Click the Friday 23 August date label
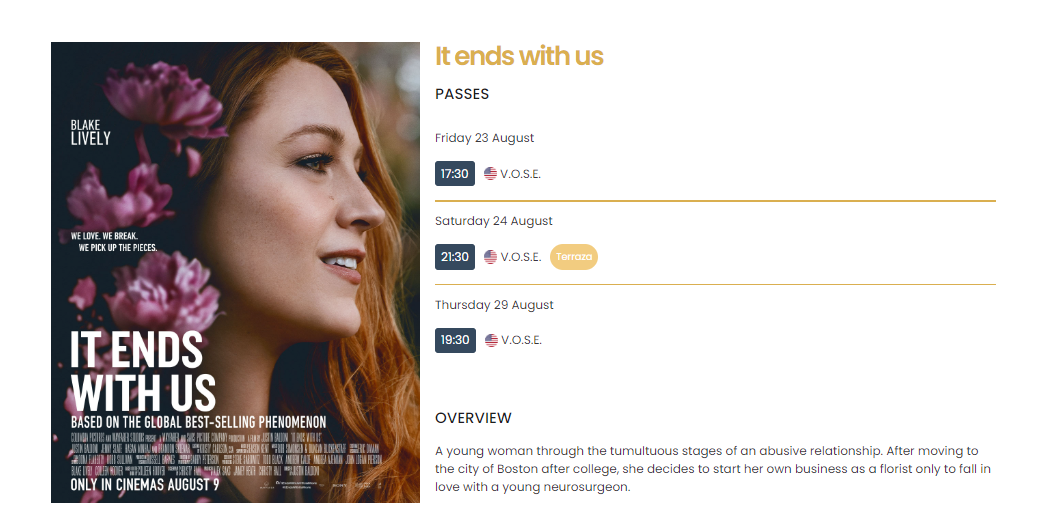 coord(484,138)
